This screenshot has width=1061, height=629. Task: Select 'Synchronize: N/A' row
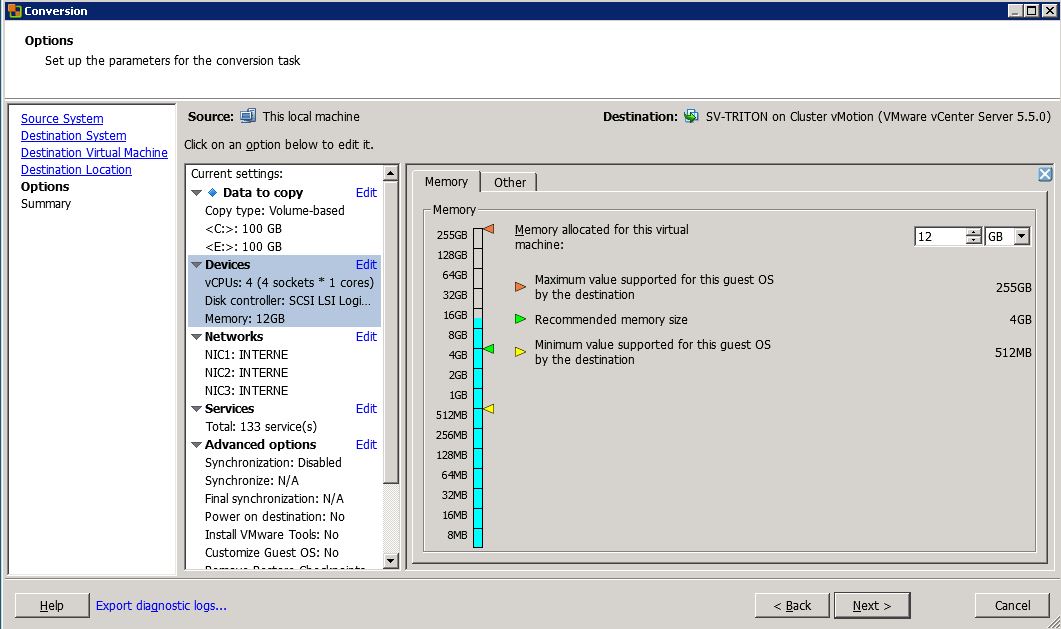click(252, 481)
